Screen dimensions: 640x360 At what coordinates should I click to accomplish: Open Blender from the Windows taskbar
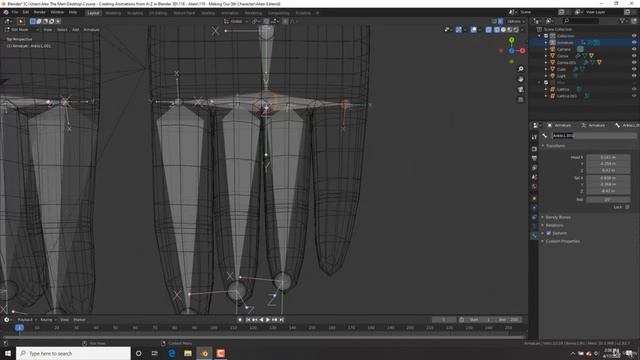204,353
